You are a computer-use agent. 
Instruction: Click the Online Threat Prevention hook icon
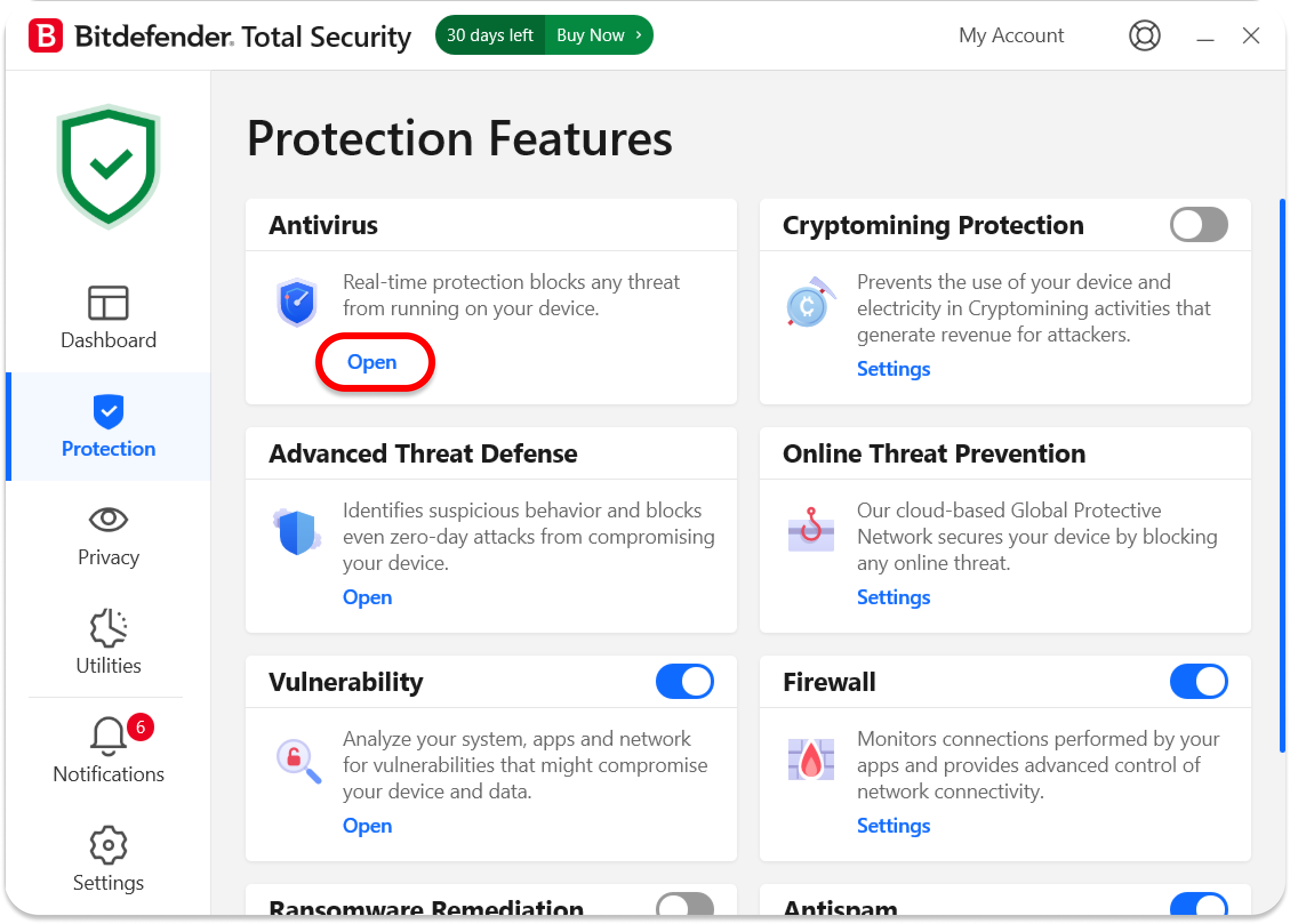pos(811,530)
